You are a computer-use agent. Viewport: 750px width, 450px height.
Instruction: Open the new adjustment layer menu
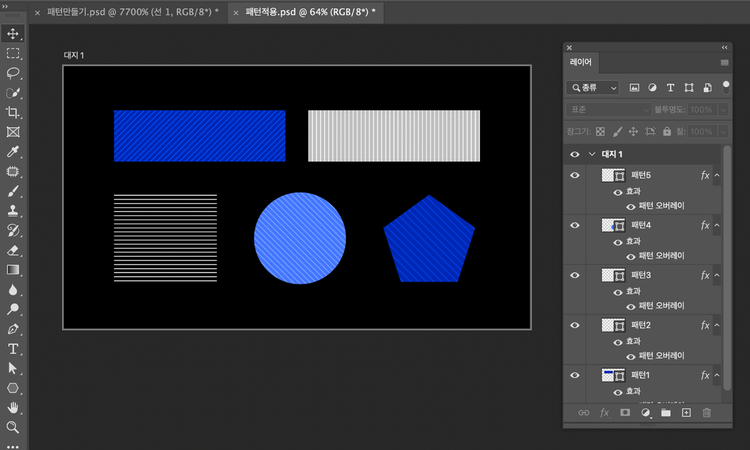(x=646, y=412)
